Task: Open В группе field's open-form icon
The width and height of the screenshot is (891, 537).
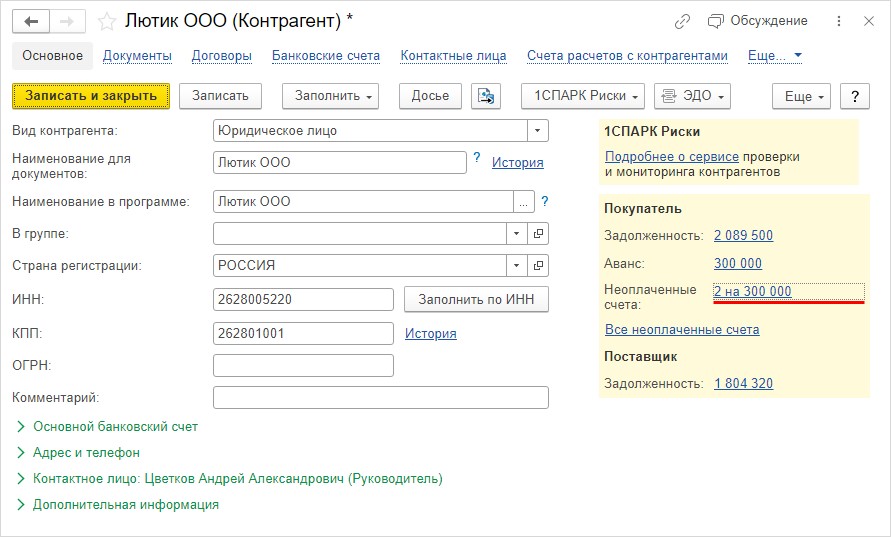Action: 538,234
